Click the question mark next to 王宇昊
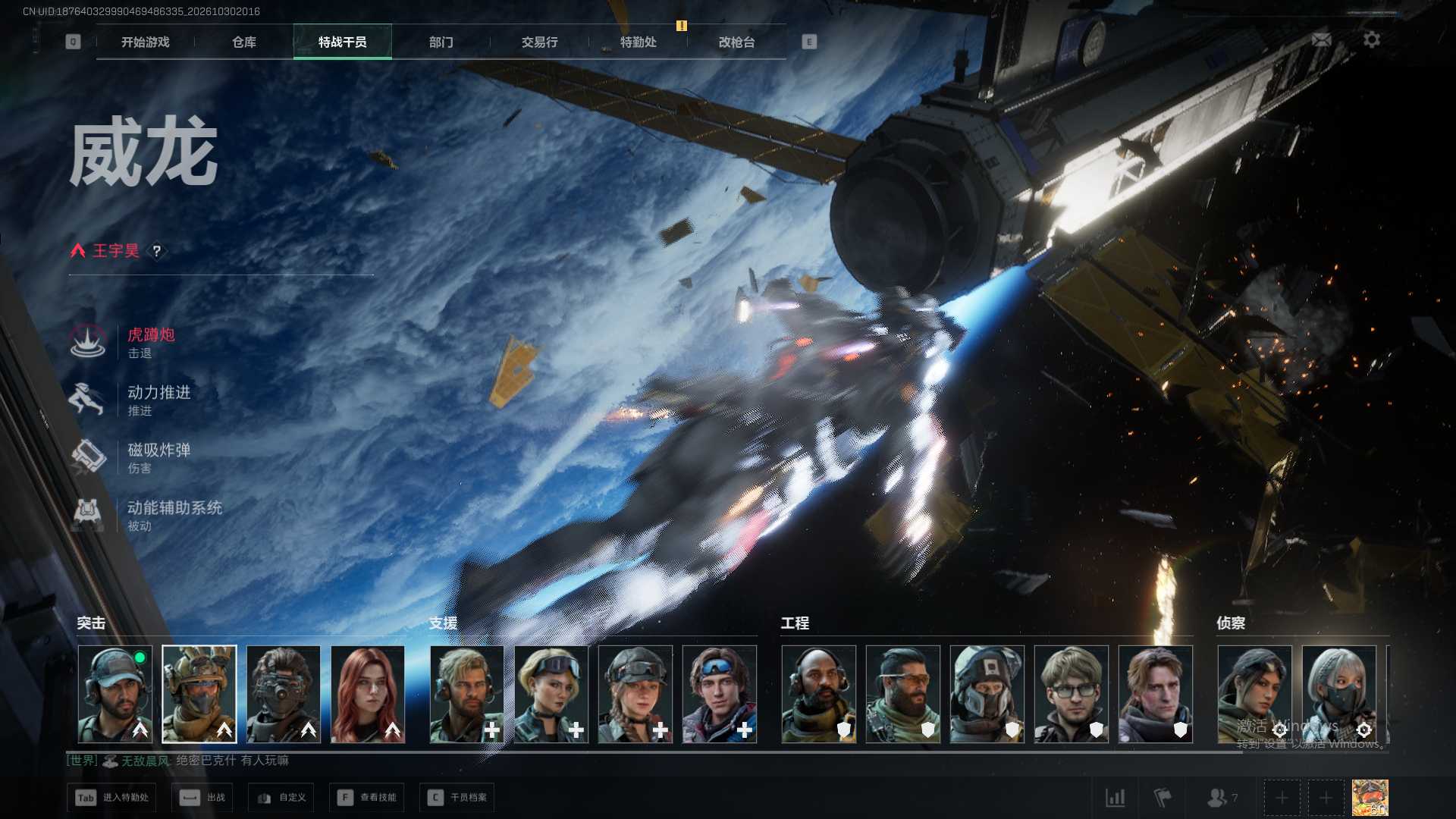Viewport: 1456px width, 819px height. pyautogui.click(x=156, y=251)
